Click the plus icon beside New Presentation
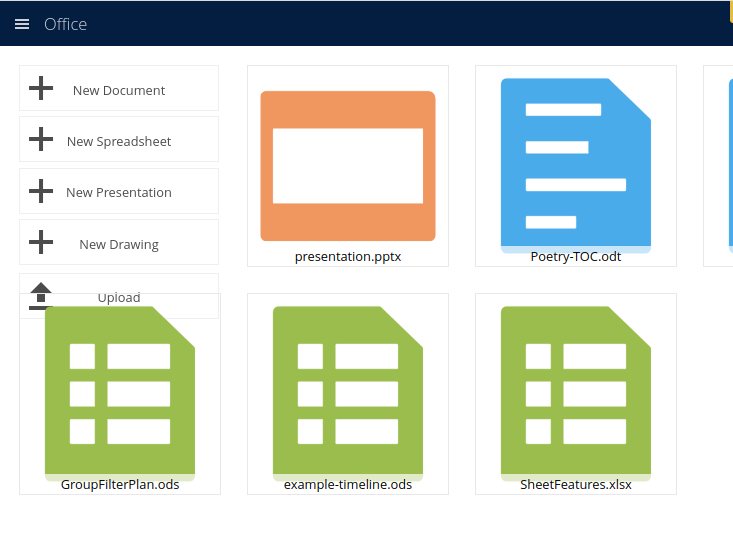This screenshot has width=733, height=536. coord(41,191)
